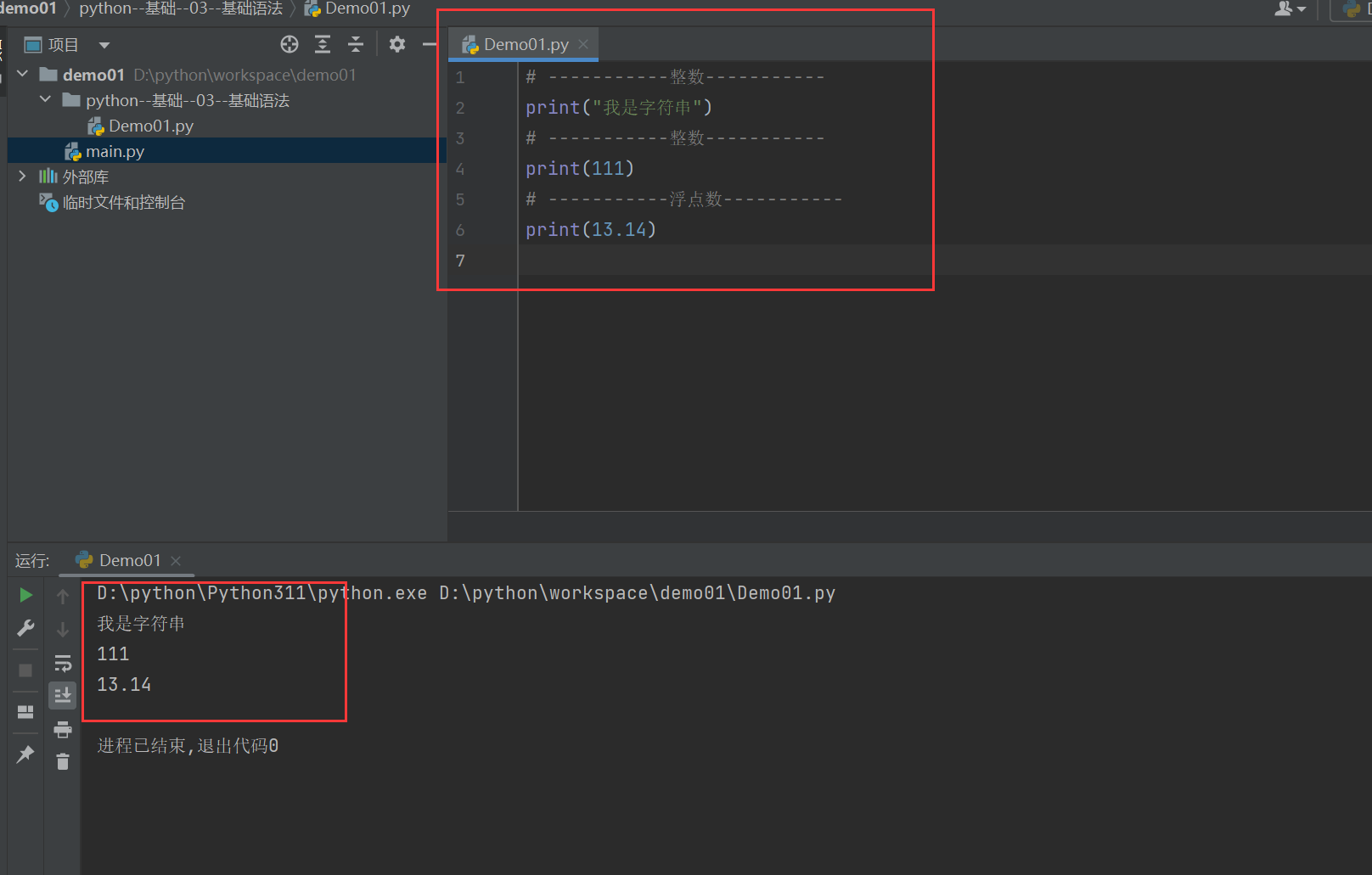Click the demo01 breadcrumb
Screen dimensions: 1372x875
28,8
